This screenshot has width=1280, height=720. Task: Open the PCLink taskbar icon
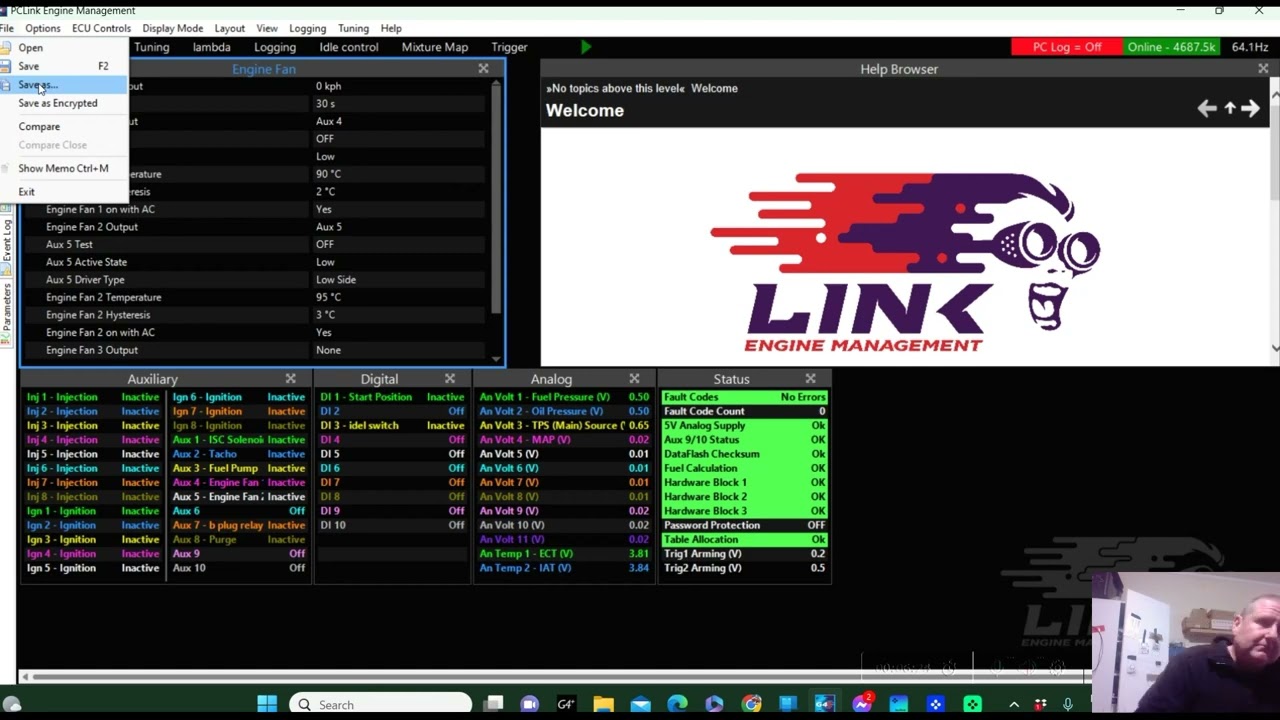(x=825, y=704)
